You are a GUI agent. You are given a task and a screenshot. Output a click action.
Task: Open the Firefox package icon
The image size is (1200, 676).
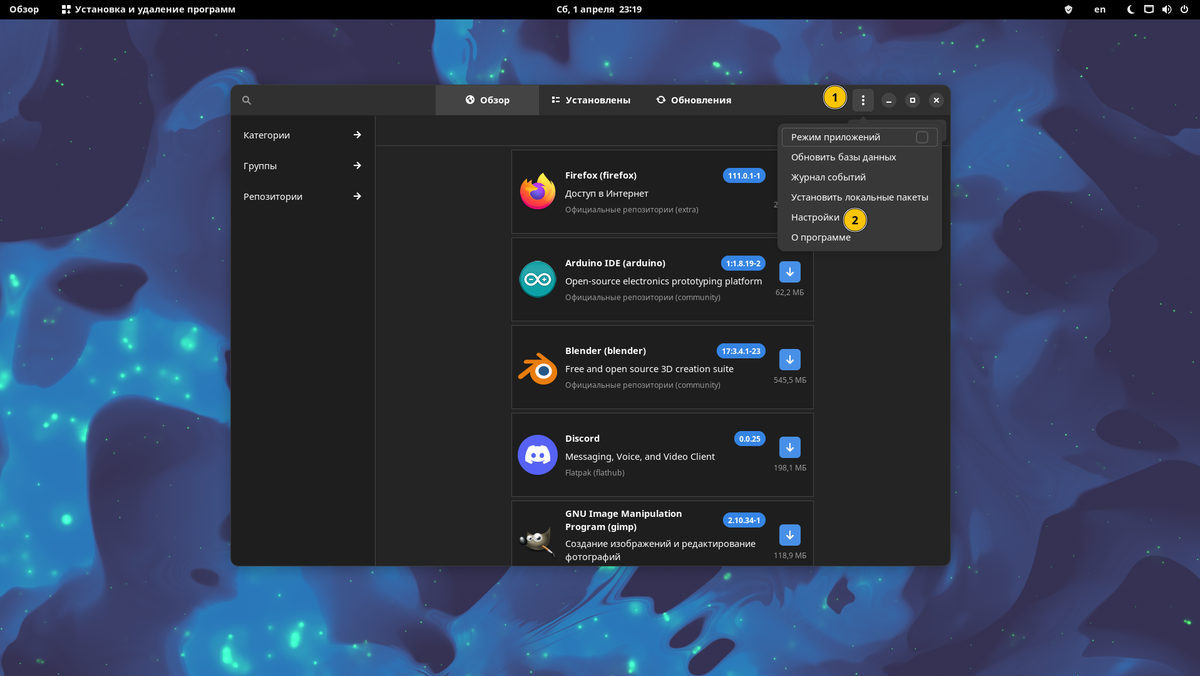[537, 191]
